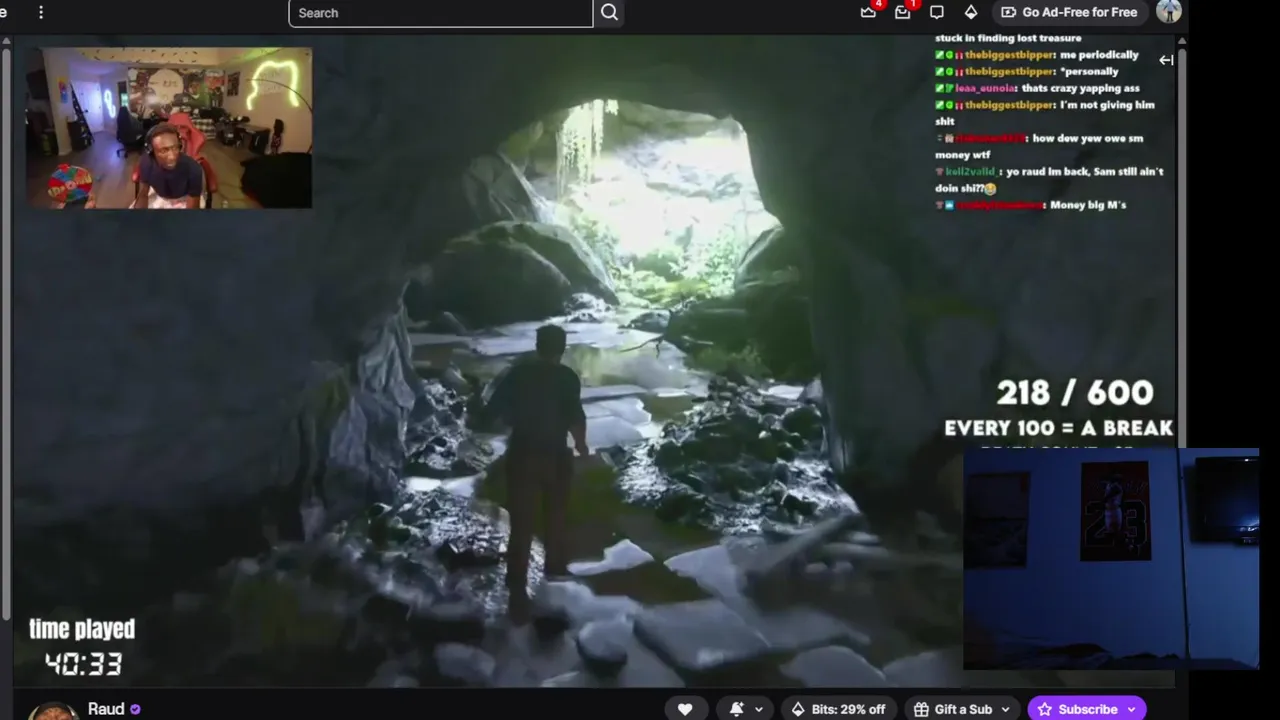Click Raud's verified badge icon
Viewport: 1280px width, 720px height.
135,709
